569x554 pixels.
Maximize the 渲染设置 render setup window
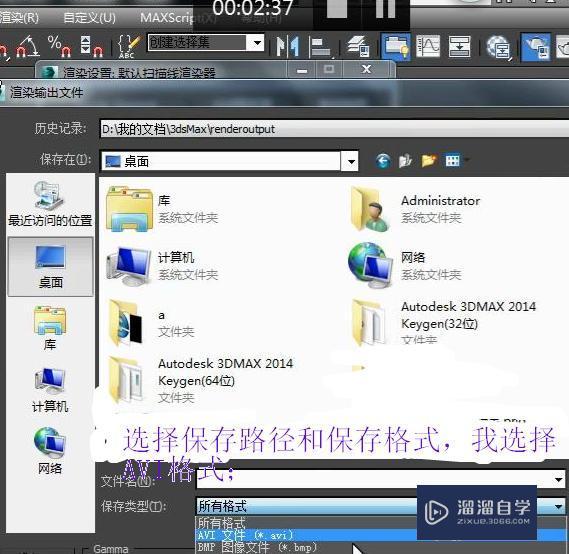tap(329, 69)
